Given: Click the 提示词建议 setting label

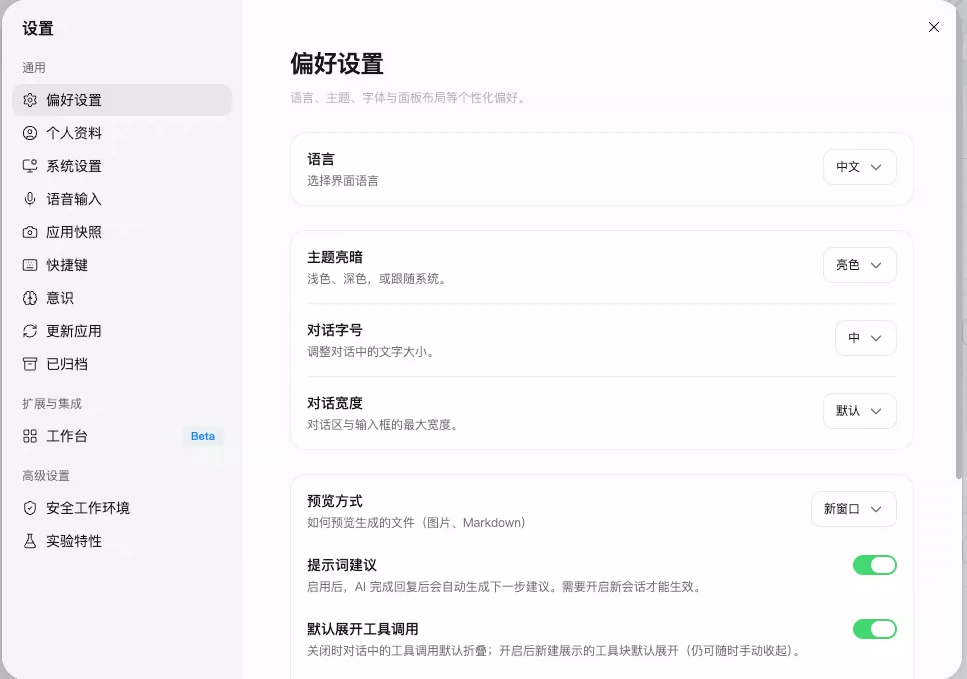Looking at the screenshot, I should 342,565.
